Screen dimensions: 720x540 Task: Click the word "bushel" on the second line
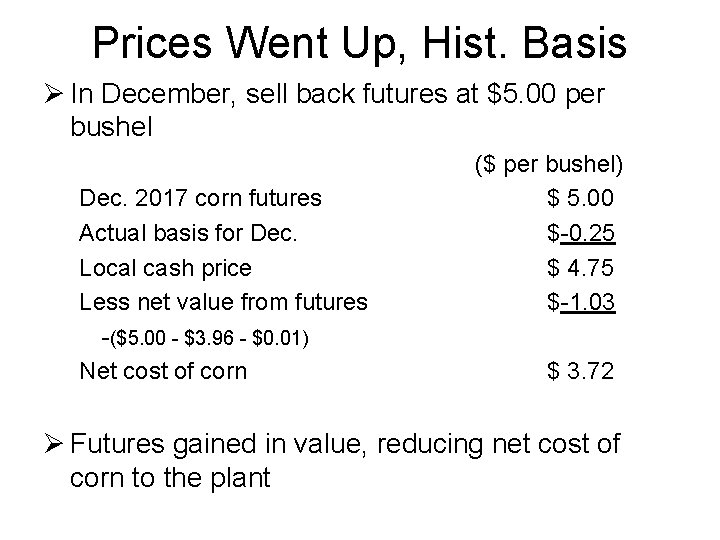(111, 126)
